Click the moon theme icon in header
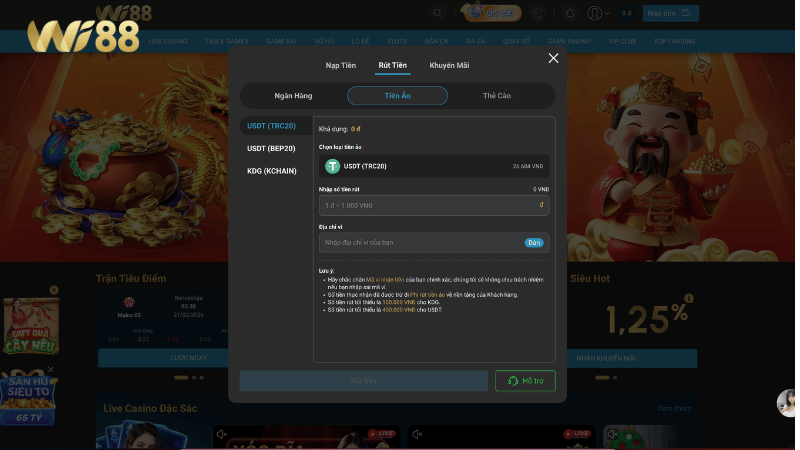 (x=538, y=13)
